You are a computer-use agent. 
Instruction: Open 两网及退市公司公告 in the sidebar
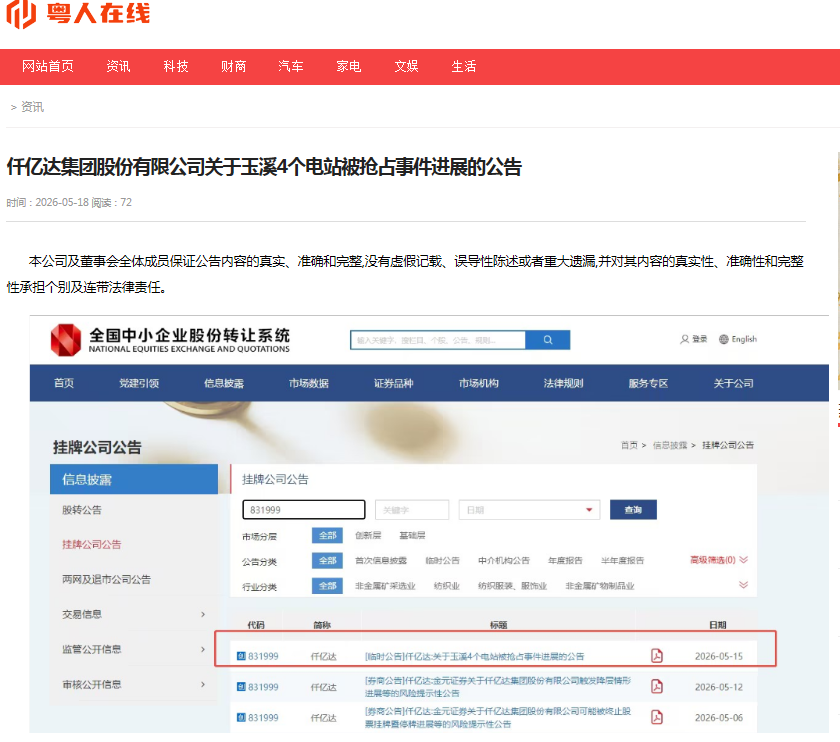pyautogui.click(x=106, y=579)
